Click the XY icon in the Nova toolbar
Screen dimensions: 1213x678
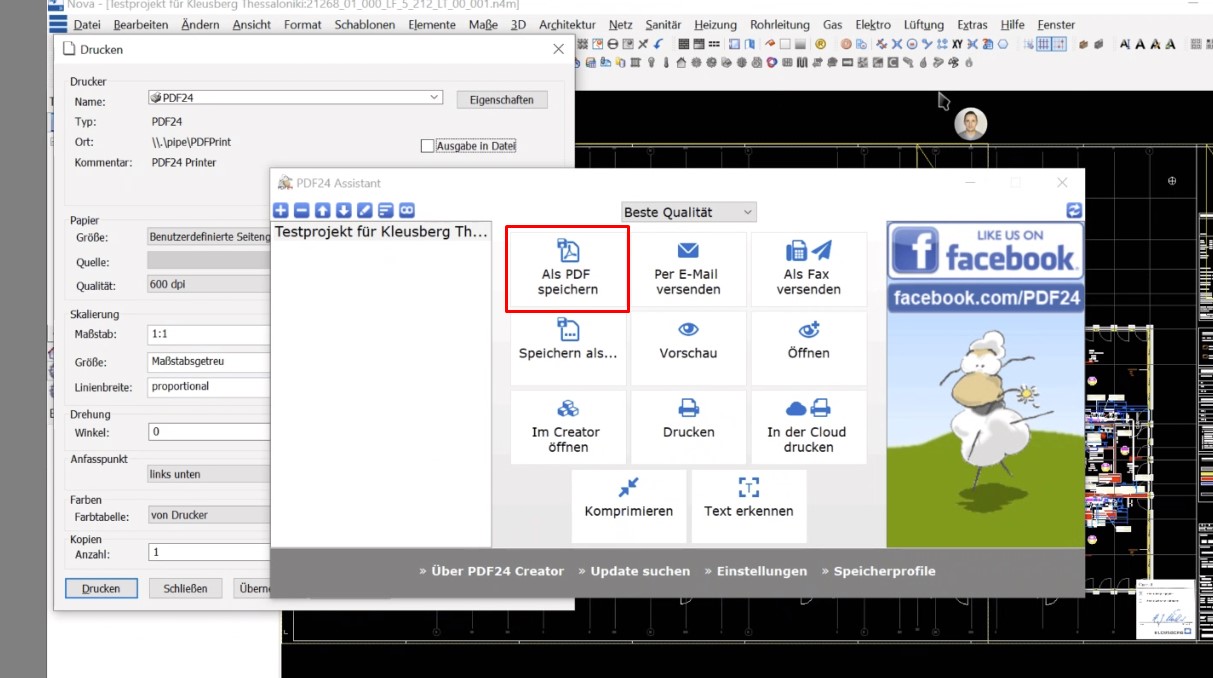pos(957,44)
